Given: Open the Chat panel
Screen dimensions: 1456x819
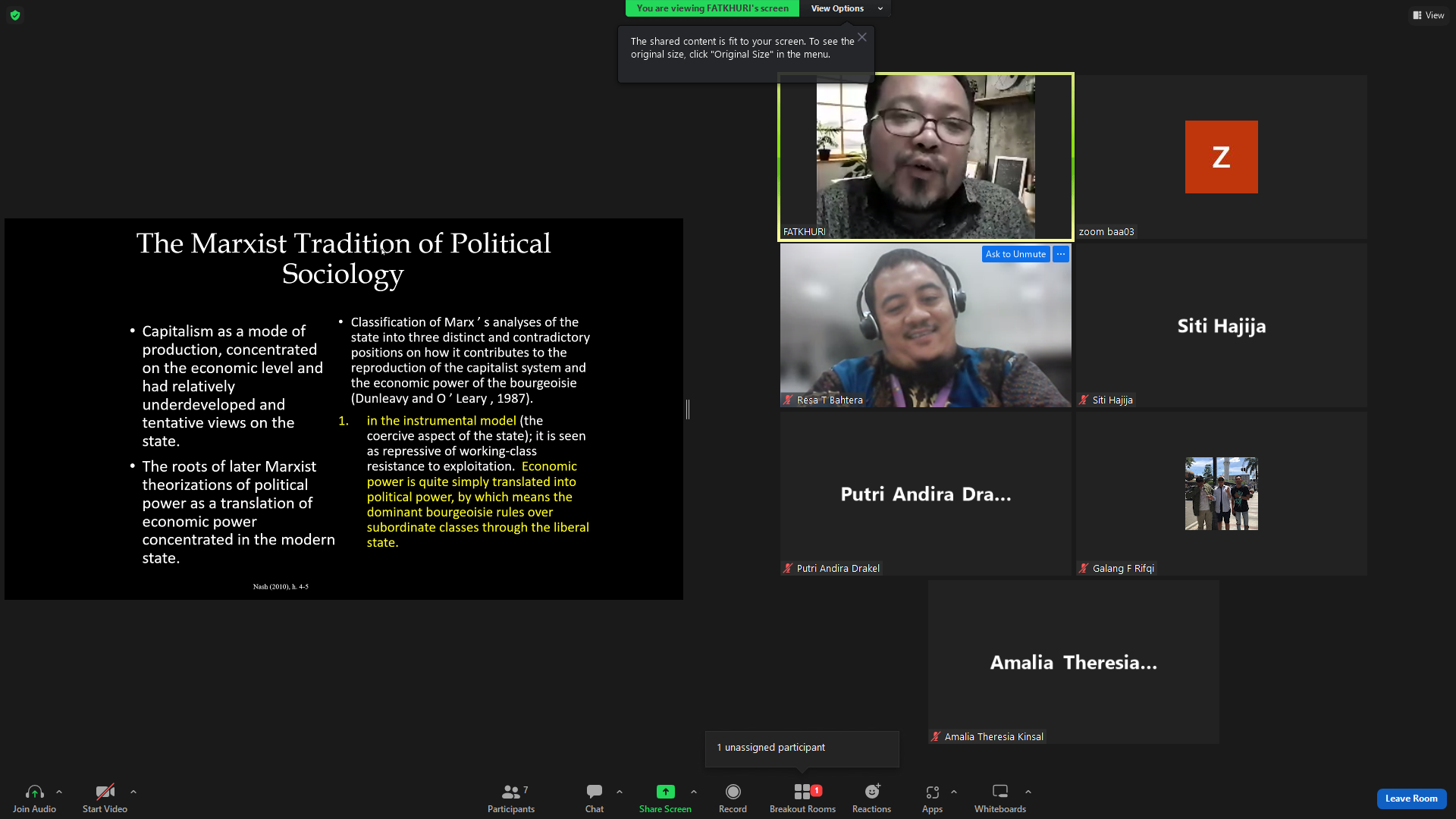Looking at the screenshot, I should 595,799.
